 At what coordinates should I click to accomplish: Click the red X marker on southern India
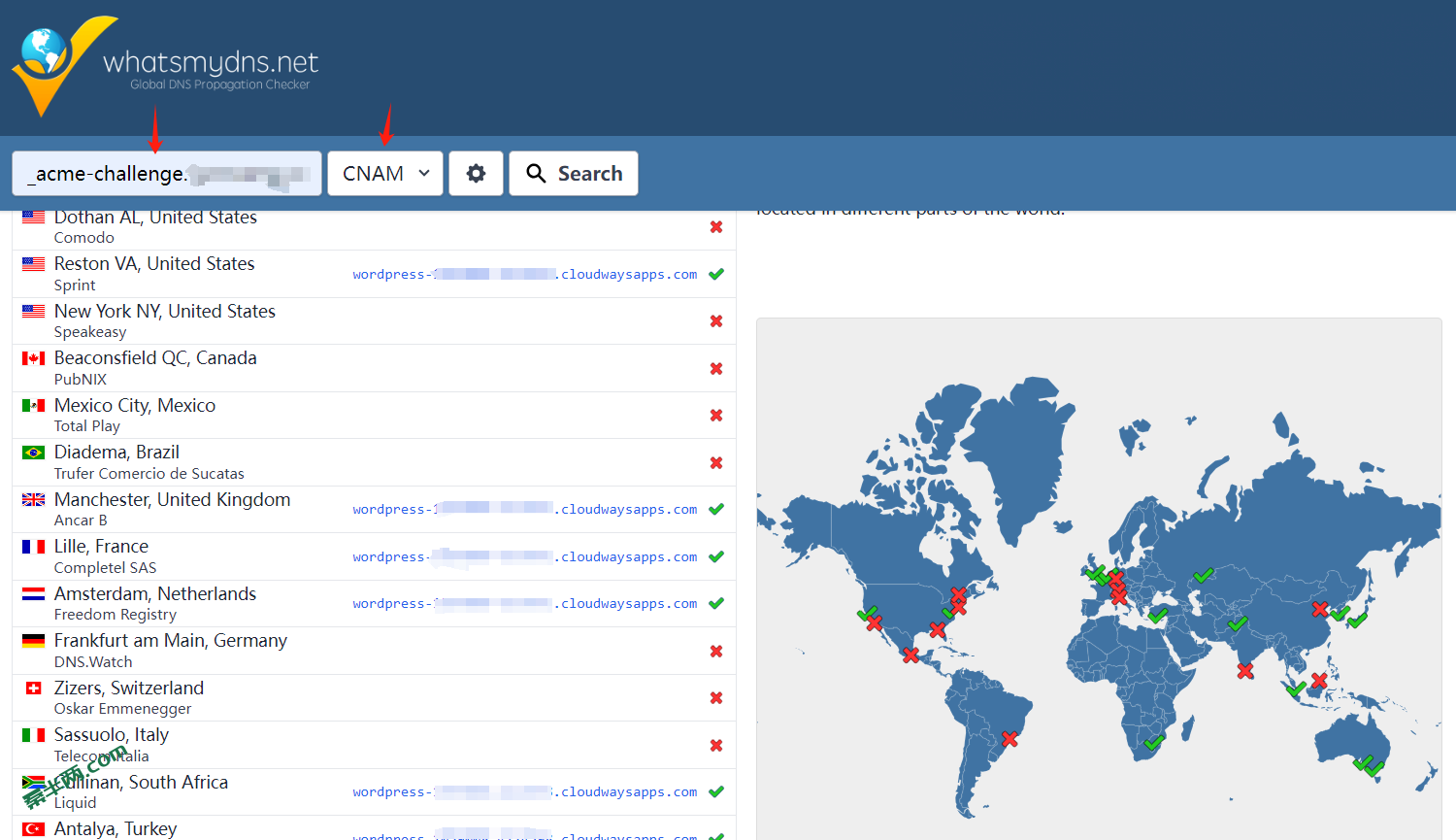(x=1245, y=670)
